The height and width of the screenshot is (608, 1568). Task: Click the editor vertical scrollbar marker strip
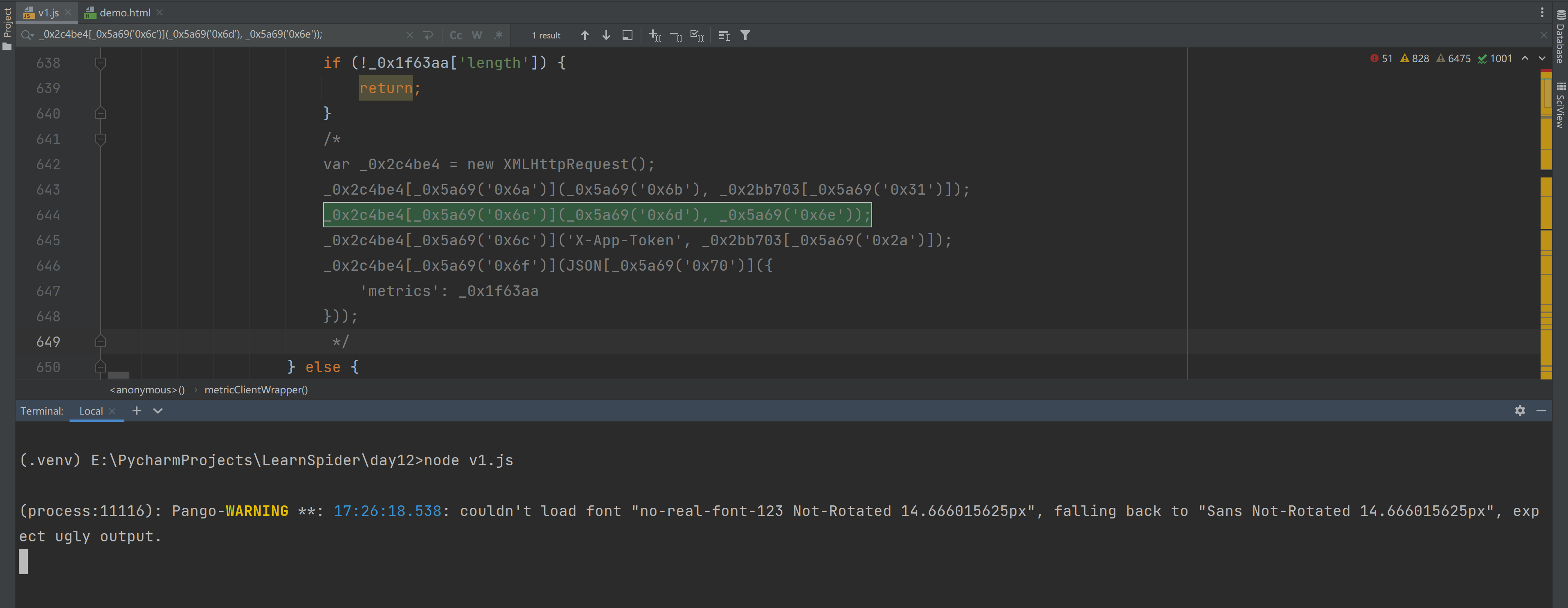[1546, 224]
